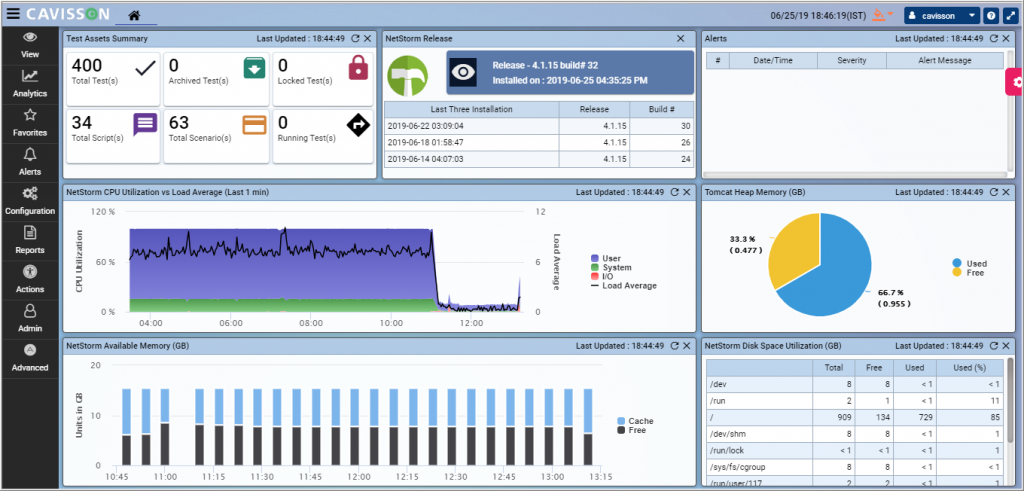This screenshot has height=491, width=1024.
Task: Toggle the System series in CPU legend
Action: (x=611, y=268)
